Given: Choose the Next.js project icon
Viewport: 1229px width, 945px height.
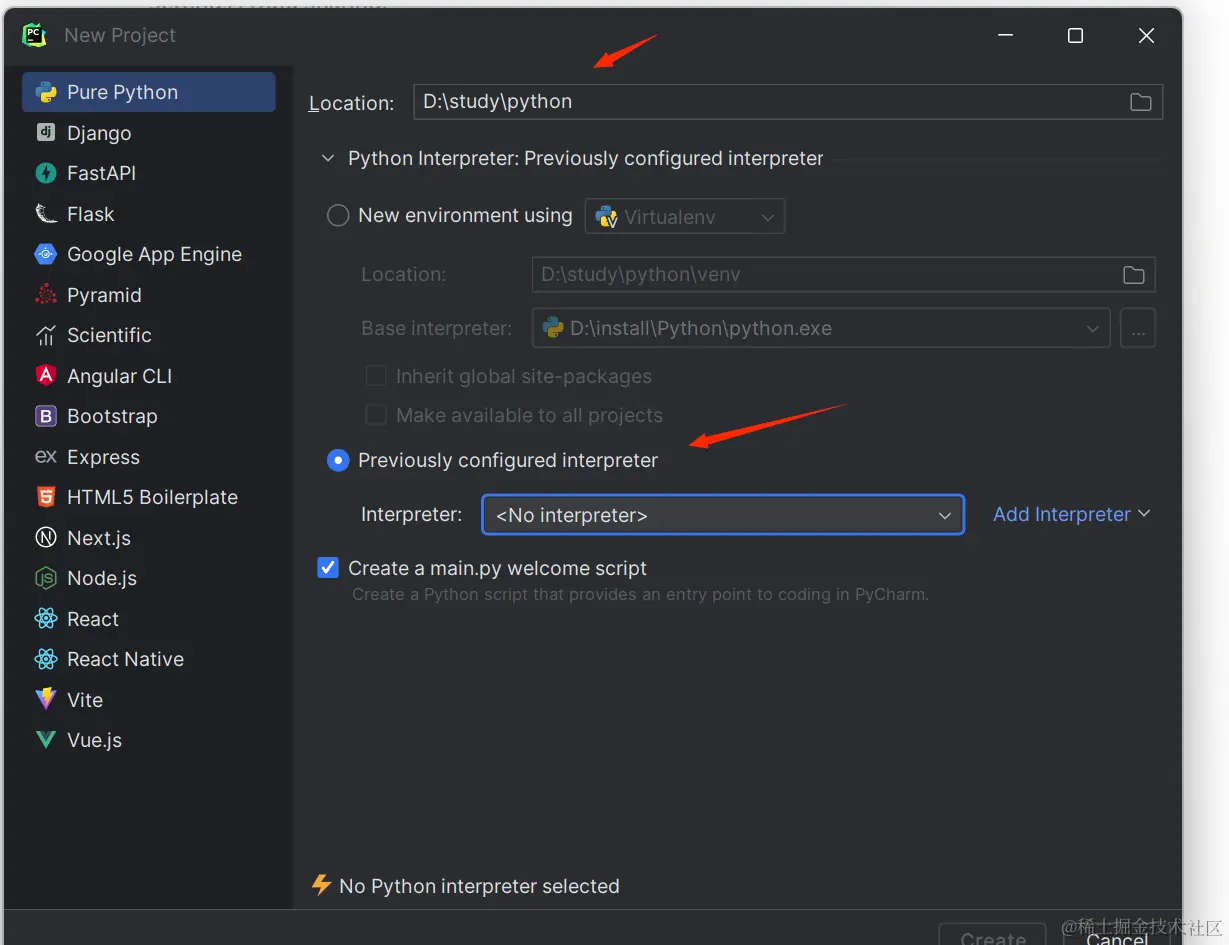Looking at the screenshot, I should coord(46,538).
